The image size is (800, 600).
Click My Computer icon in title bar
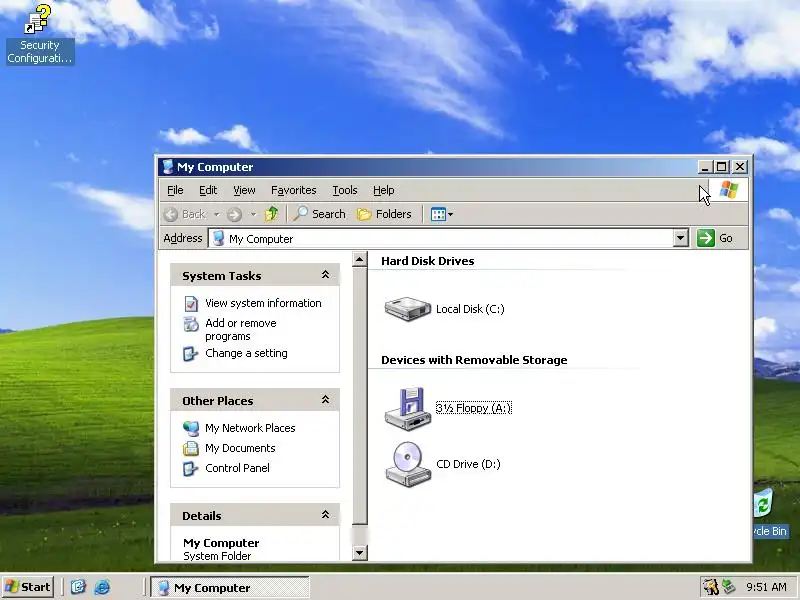pyautogui.click(x=167, y=167)
